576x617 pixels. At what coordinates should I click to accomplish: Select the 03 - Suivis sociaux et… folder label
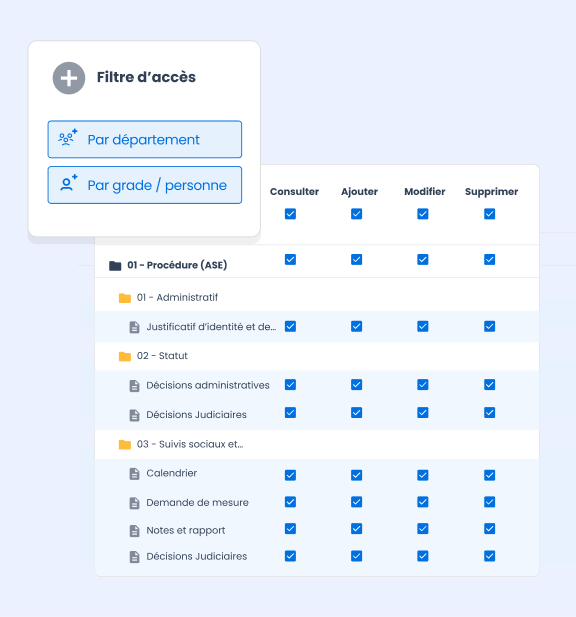pyautogui.click(x=190, y=444)
